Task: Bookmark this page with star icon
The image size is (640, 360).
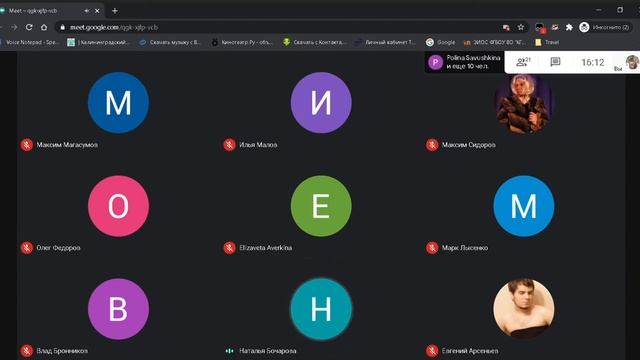Action: pos(521,27)
